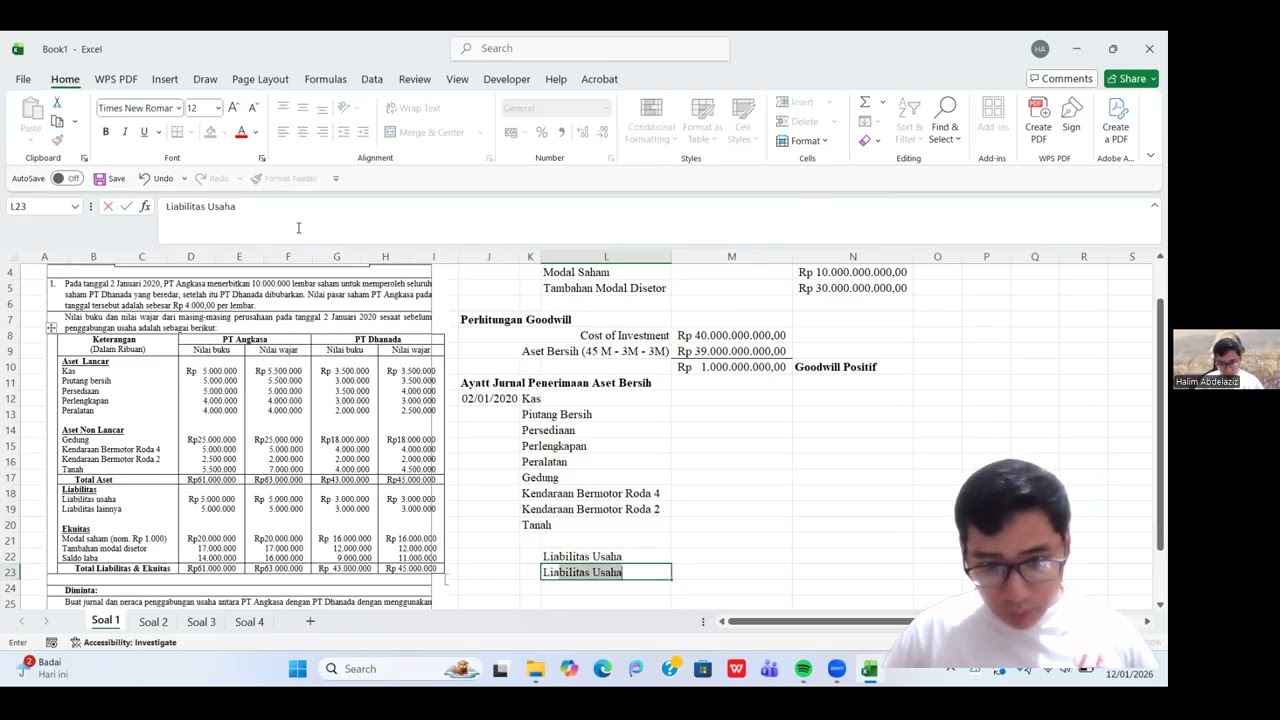The height and width of the screenshot is (720, 1280).
Task: Click the Cut scissors icon
Action: pos(57,103)
